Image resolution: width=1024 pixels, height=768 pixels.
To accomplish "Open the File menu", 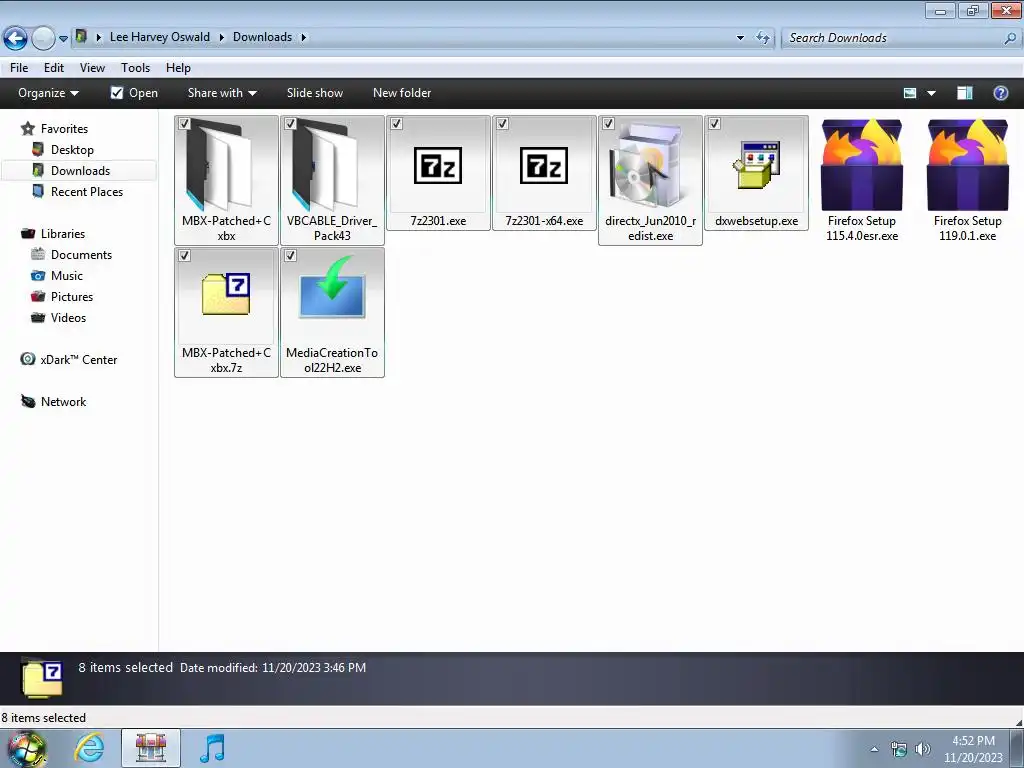I will pos(19,68).
